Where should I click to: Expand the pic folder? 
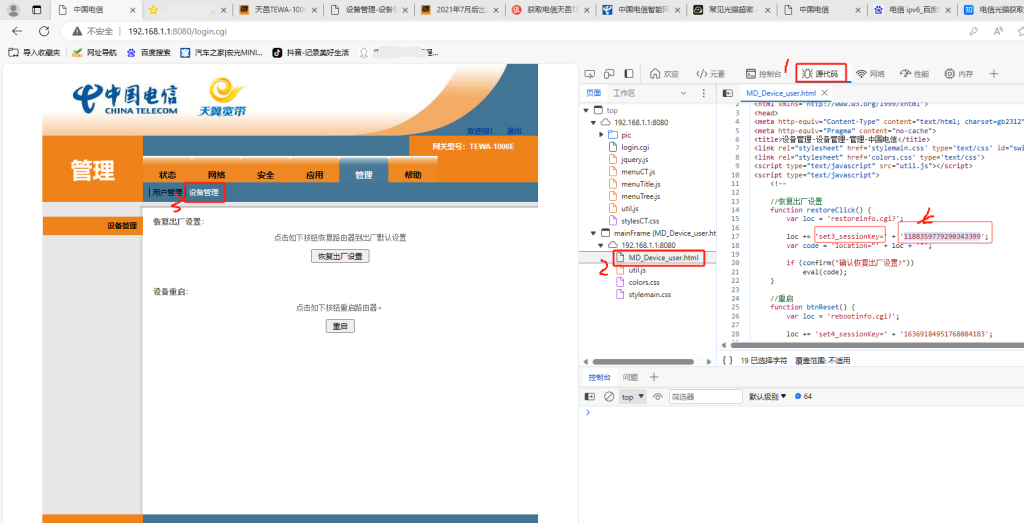tap(601, 135)
